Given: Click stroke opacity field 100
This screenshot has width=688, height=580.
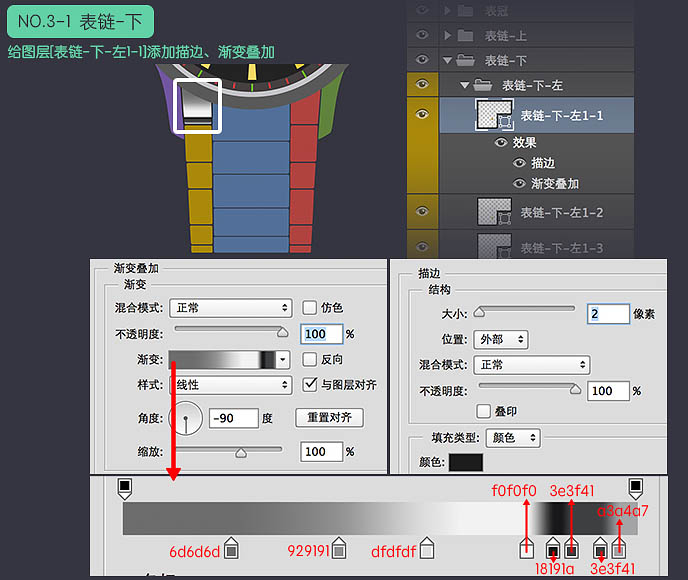Looking at the screenshot, I should click(608, 391).
